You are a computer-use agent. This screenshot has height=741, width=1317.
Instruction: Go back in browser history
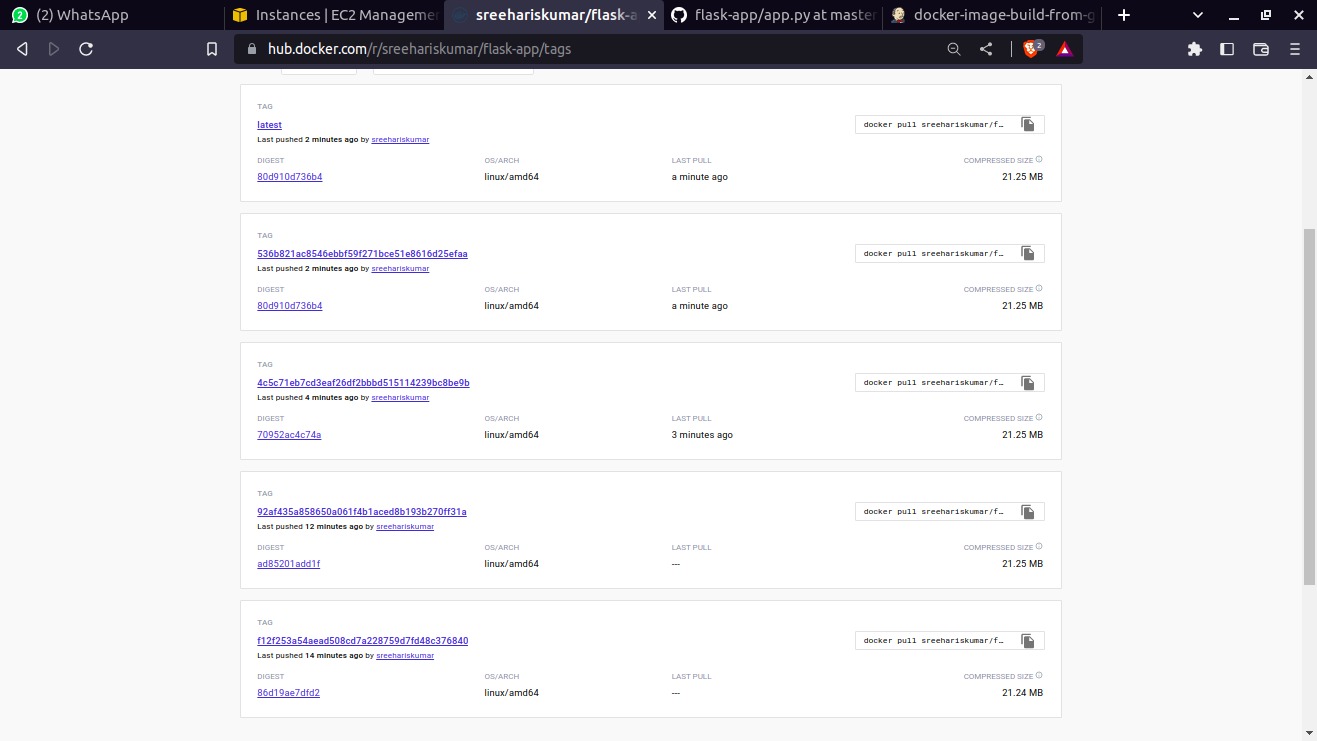click(23, 48)
